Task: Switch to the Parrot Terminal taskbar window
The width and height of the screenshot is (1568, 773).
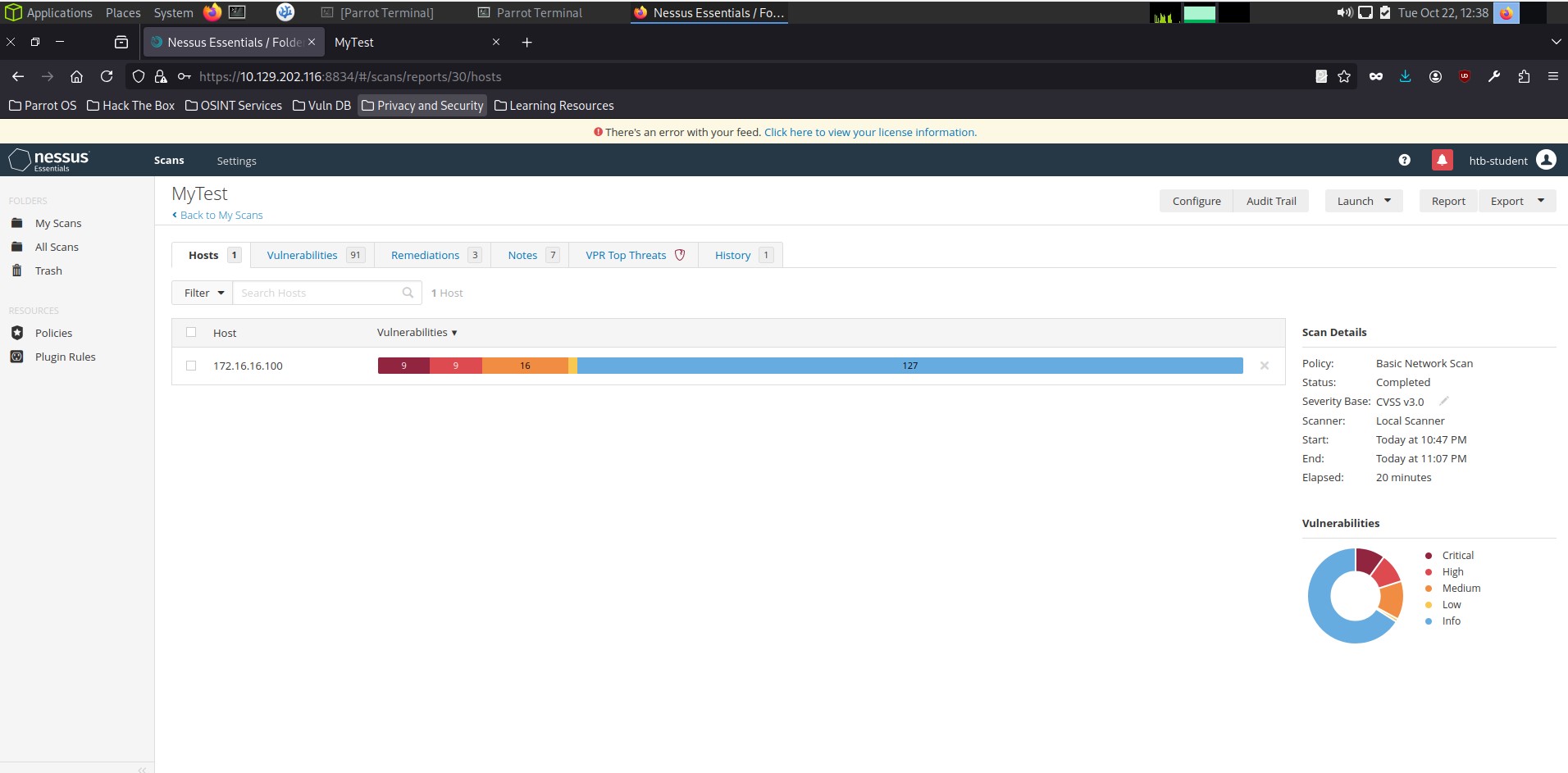Action: tap(530, 12)
